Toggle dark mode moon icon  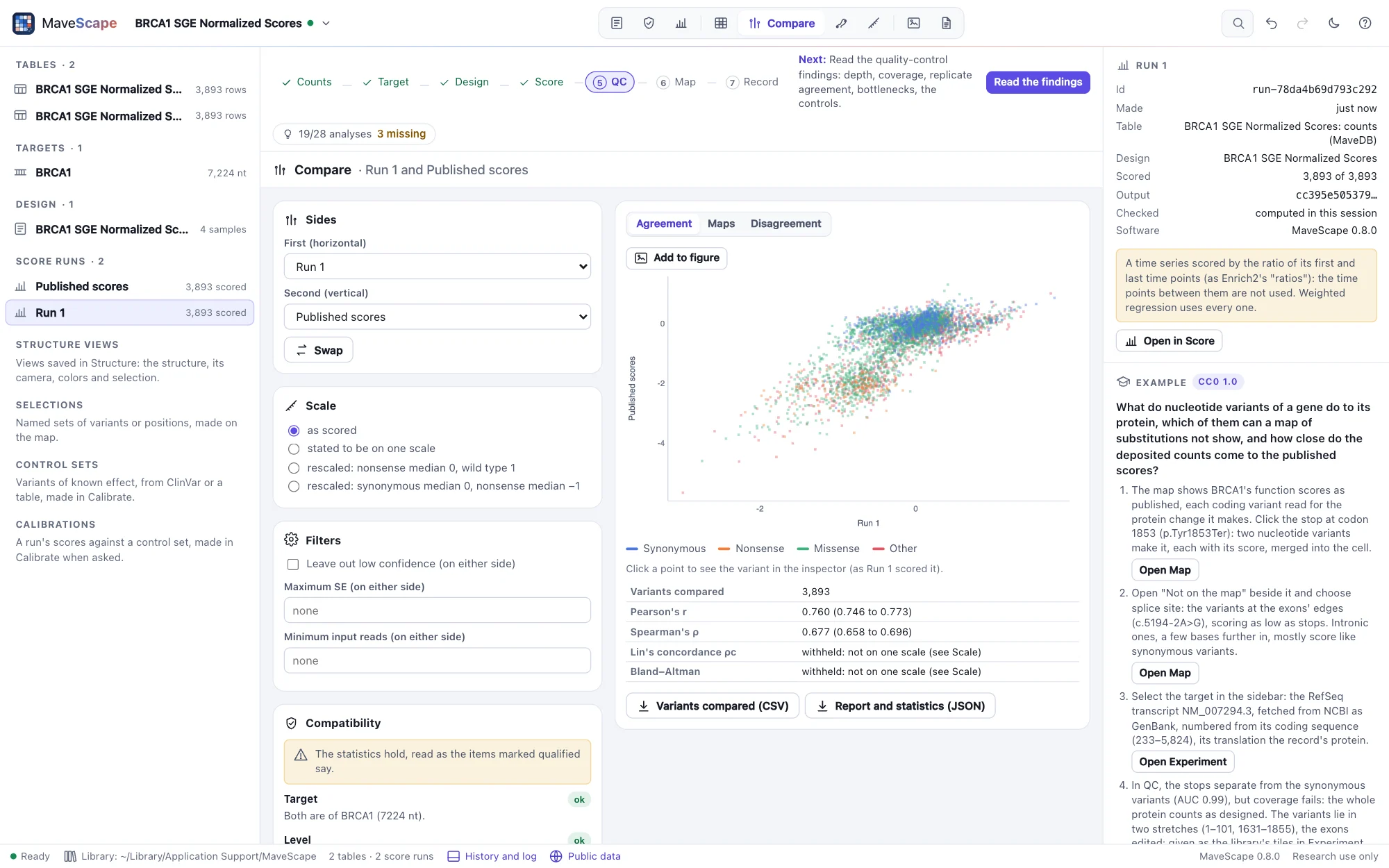click(1333, 23)
